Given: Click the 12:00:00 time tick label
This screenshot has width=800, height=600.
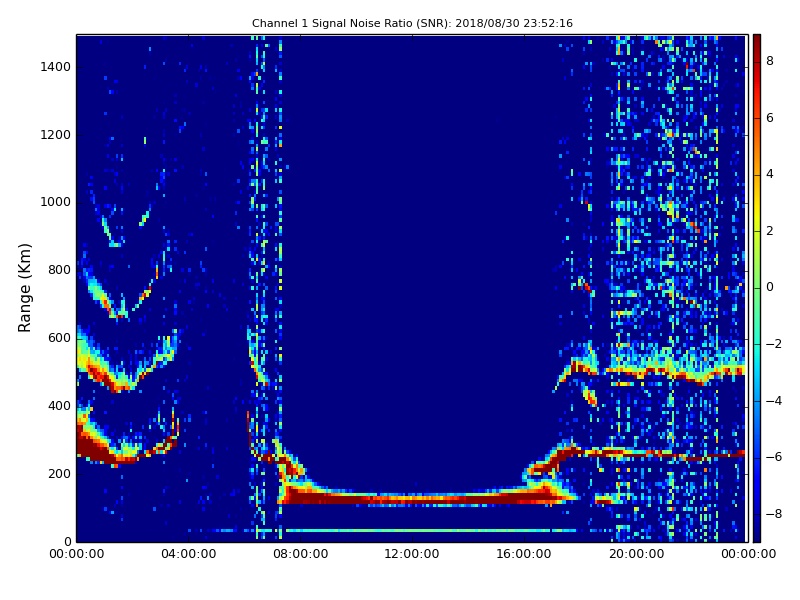Looking at the screenshot, I should pyautogui.click(x=412, y=554).
